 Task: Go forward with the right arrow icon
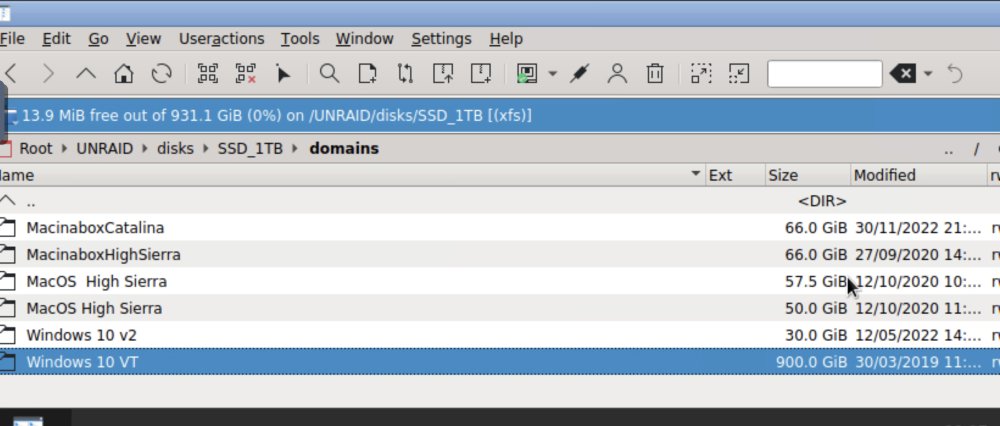pyautogui.click(x=48, y=74)
